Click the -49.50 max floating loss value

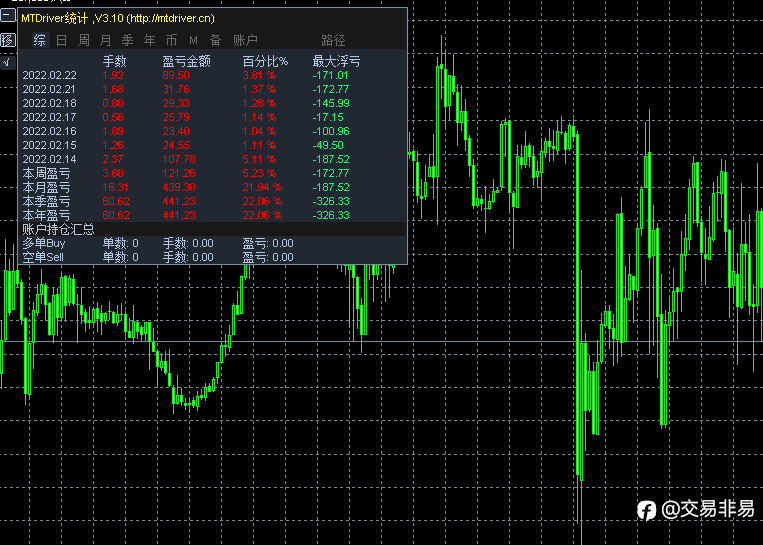[328, 145]
